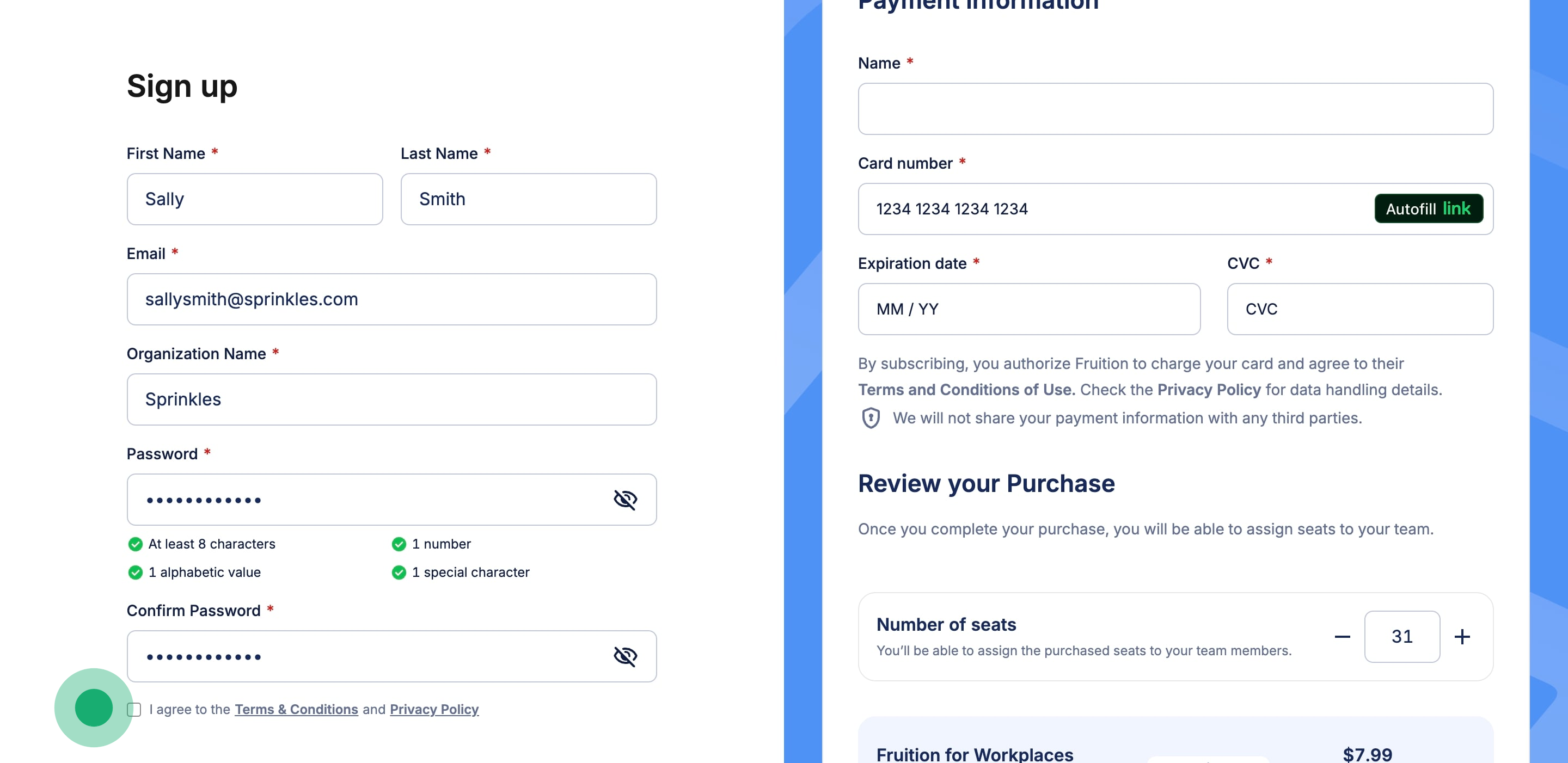Click the Expiration date MM / YY field
Screen dimensions: 1568x763
(1028, 309)
